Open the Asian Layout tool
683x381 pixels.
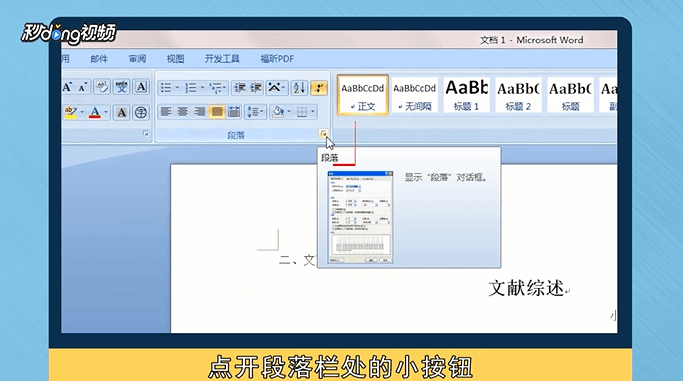pos(274,88)
